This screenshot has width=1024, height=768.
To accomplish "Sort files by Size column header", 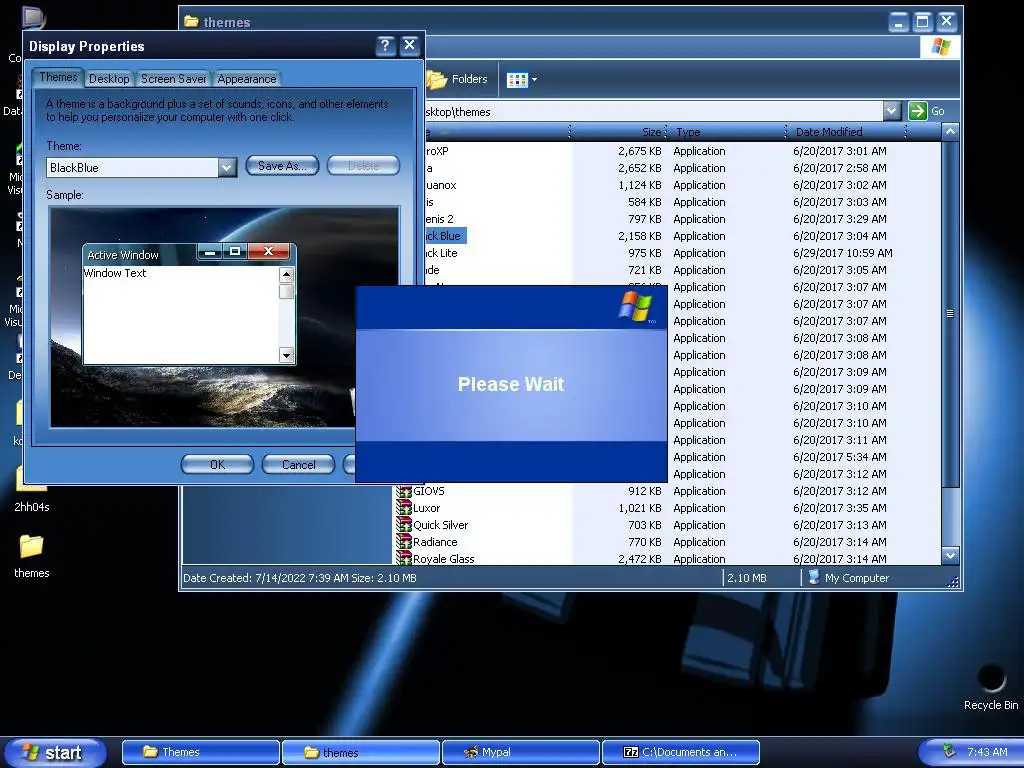I will point(618,132).
